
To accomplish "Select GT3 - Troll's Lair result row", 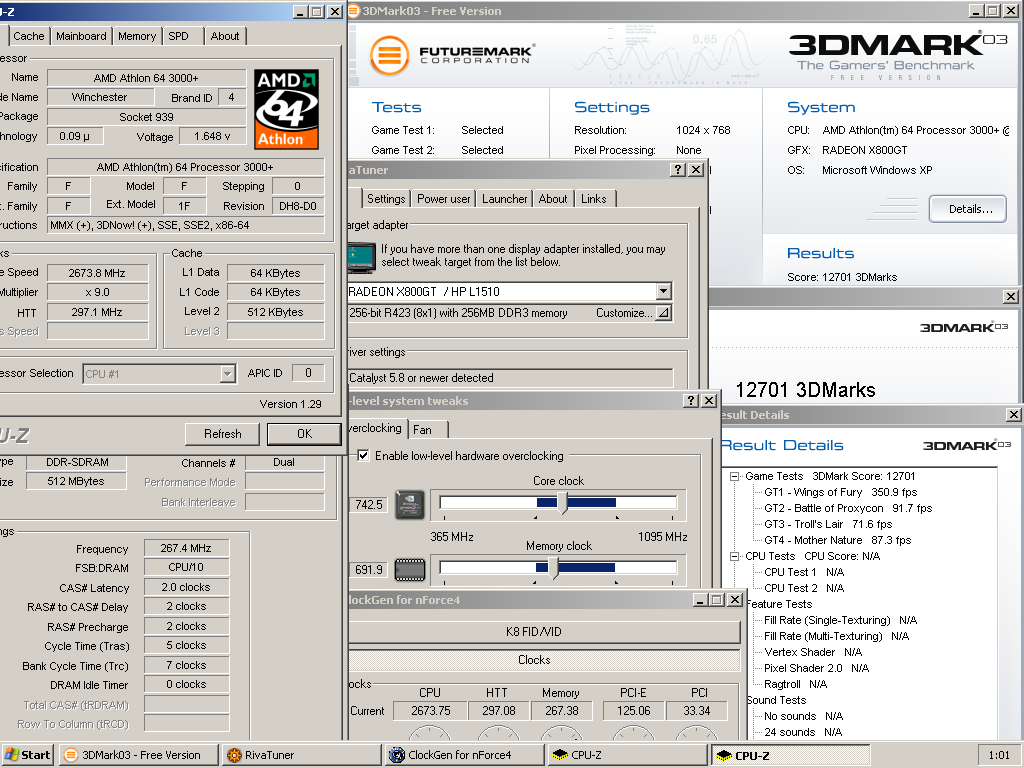I will pyautogui.click(x=828, y=524).
